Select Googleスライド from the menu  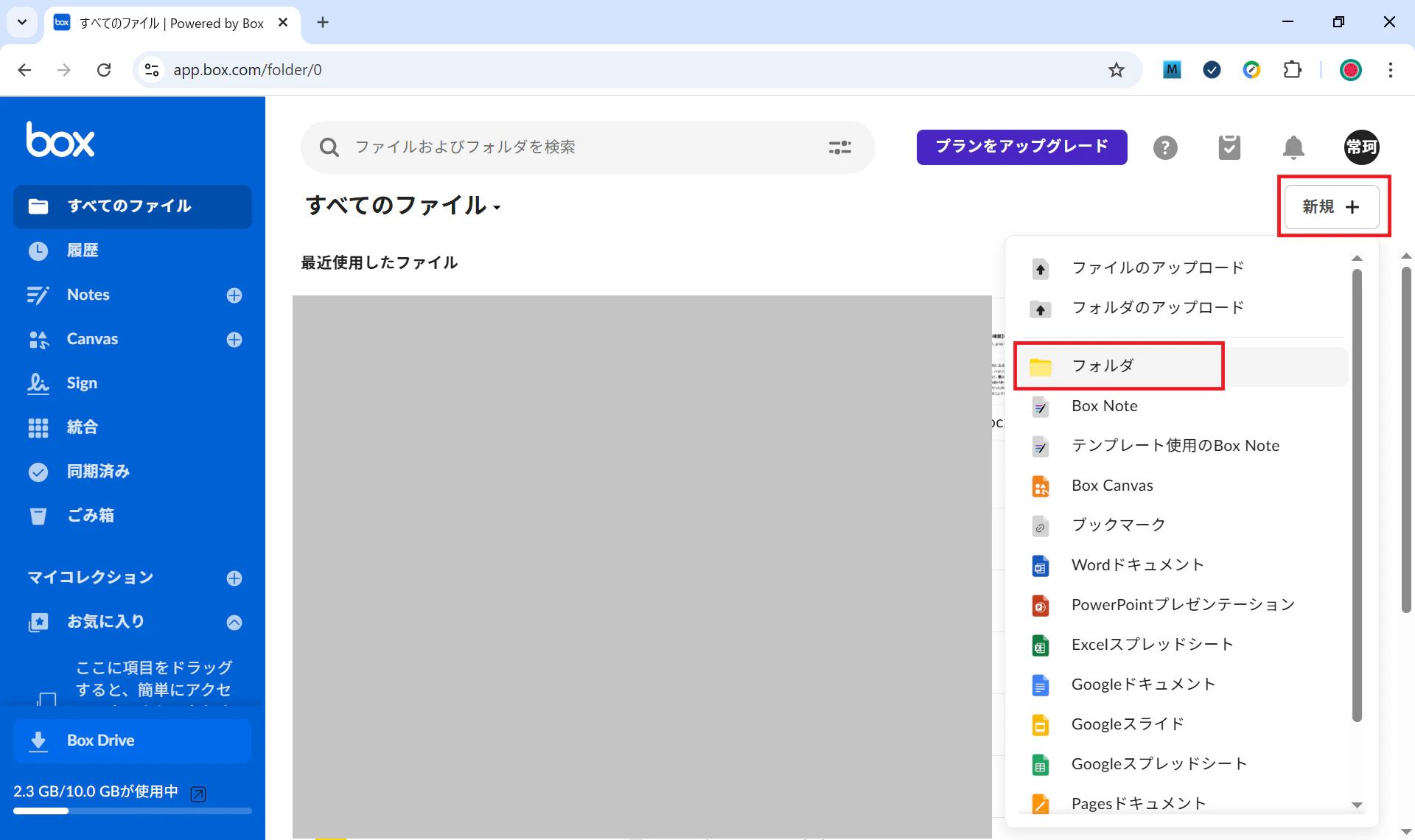click(1184, 724)
